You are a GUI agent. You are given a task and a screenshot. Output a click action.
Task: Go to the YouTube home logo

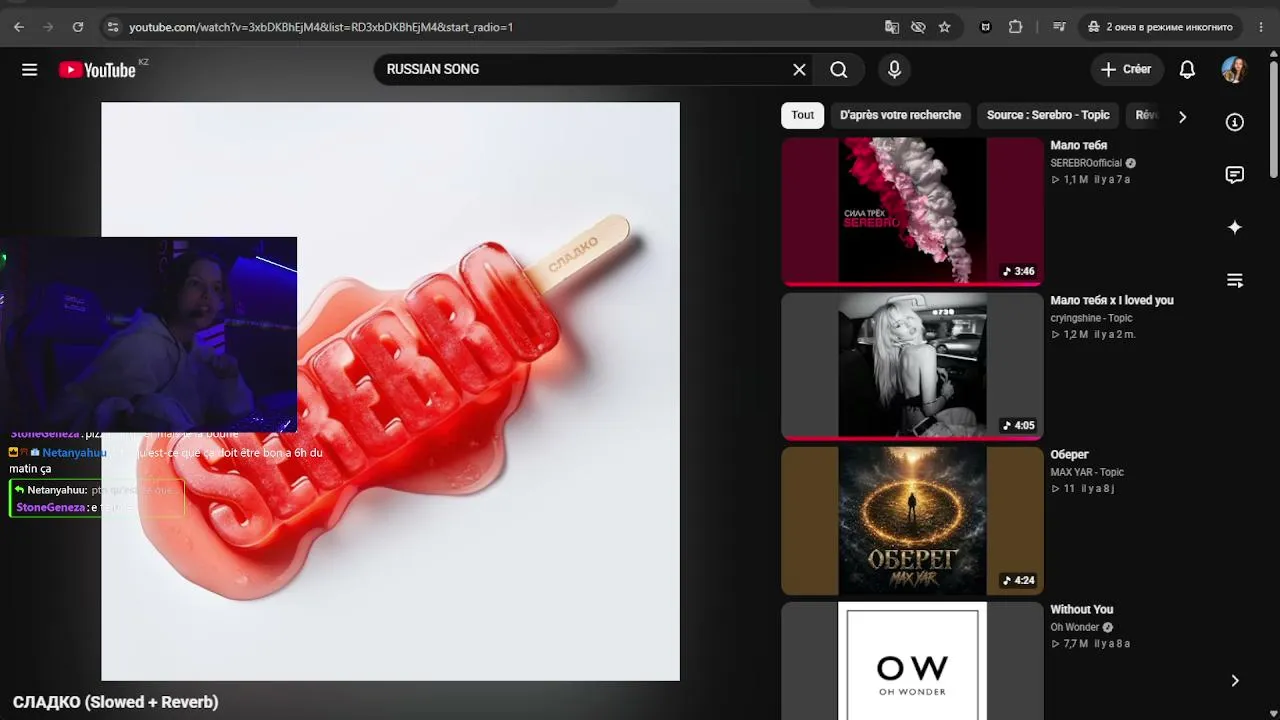97,70
